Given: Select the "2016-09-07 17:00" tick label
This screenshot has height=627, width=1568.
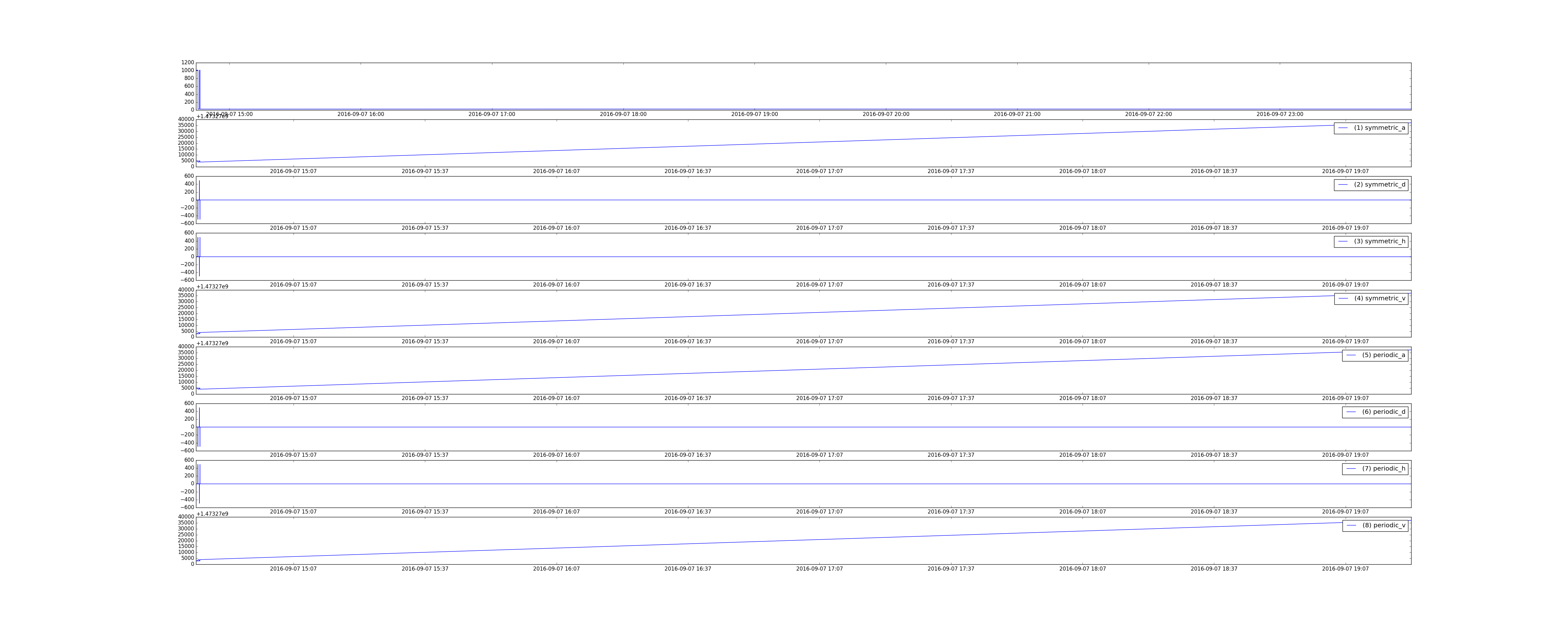Looking at the screenshot, I should [x=492, y=114].
